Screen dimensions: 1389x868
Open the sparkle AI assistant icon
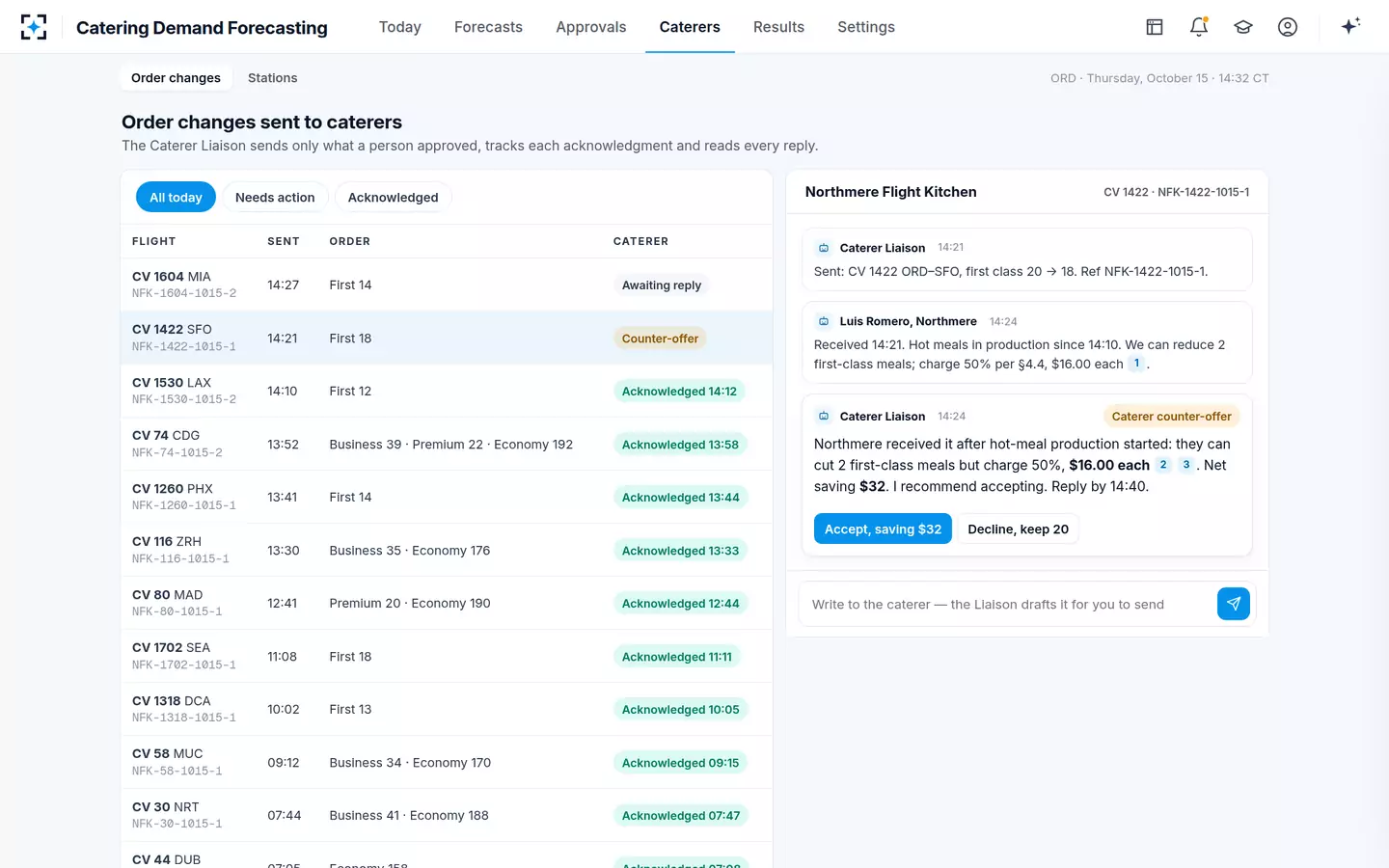tap(1350, 26)
